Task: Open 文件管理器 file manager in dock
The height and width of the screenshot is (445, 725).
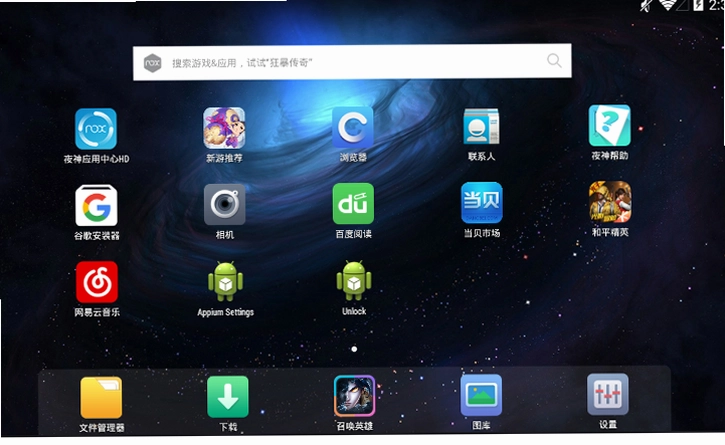Action: tap(101, 397)
